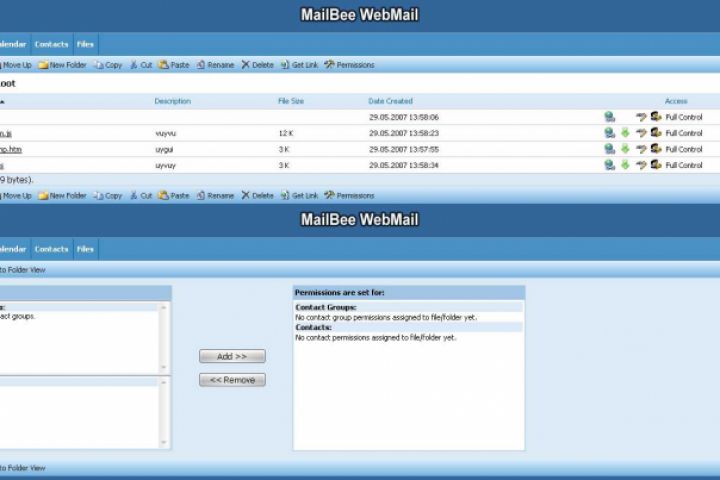This screenshot has width=720, height=480.
Task: Click the up scroll arrow of the contact groups list
Action: (x=163, y=307)
